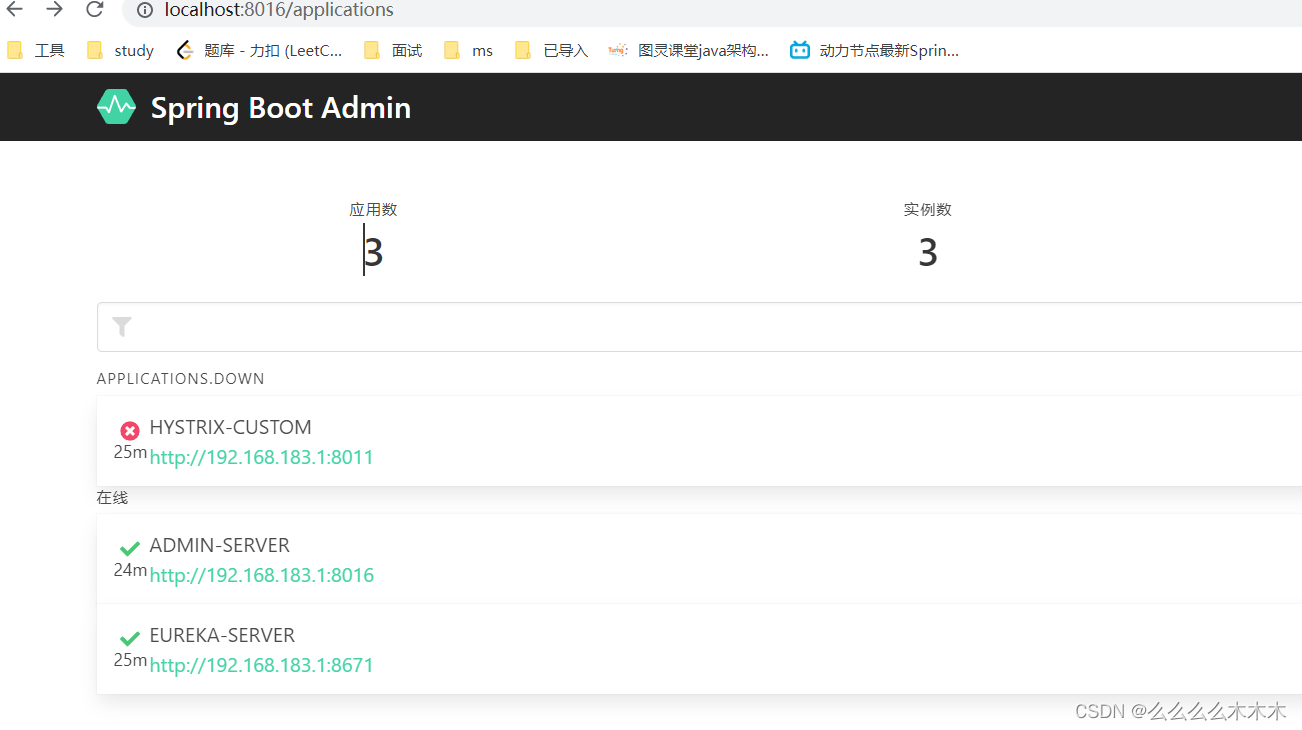
Task: Open link http://192.168.183.1:8671
Action: [x=262, y=665]
